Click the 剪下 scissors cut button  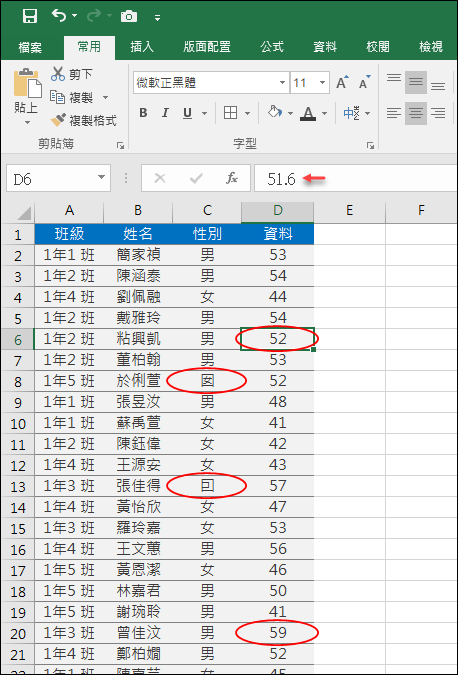click(x=71, y=74)
